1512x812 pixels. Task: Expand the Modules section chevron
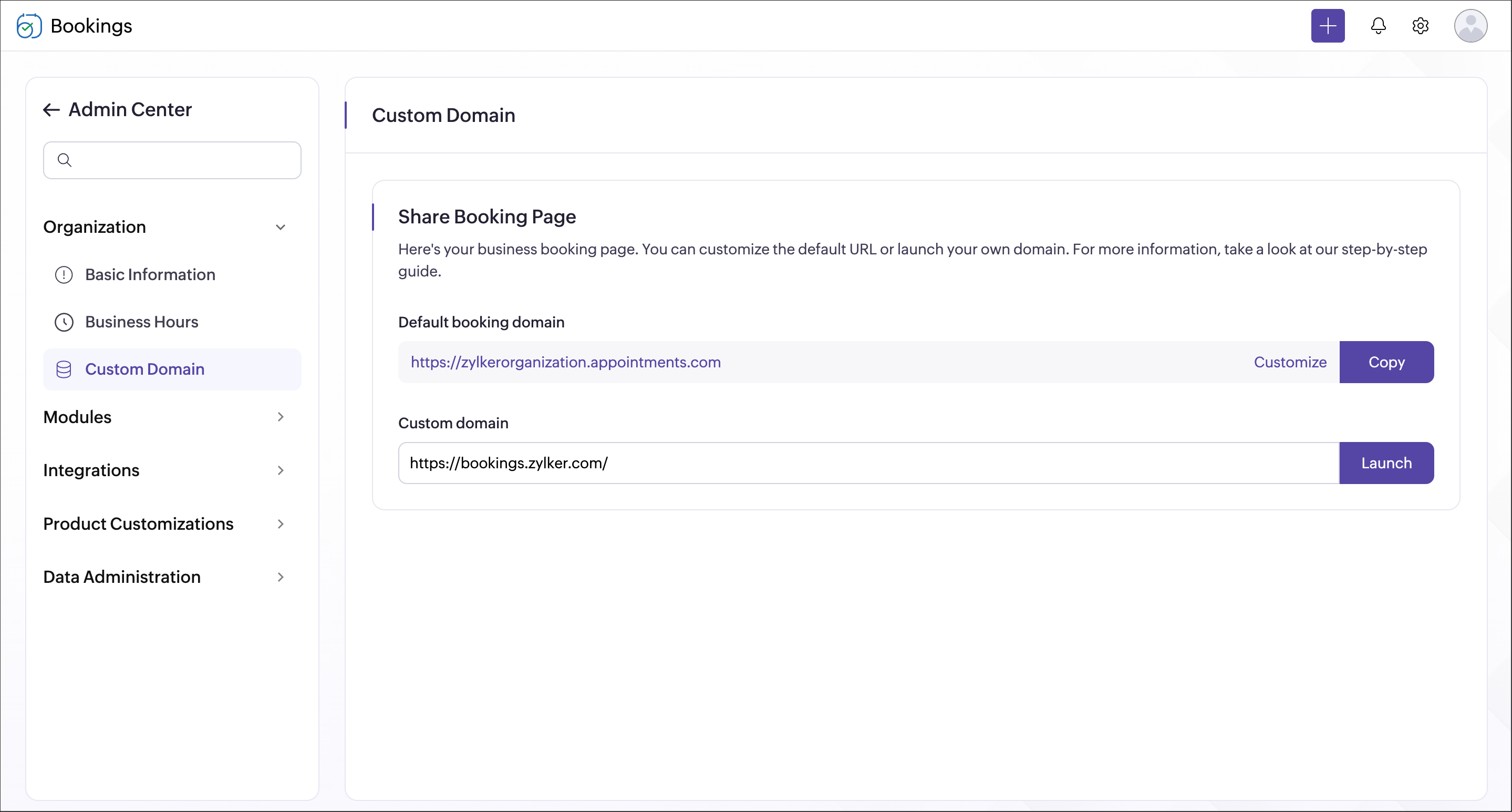281,417
